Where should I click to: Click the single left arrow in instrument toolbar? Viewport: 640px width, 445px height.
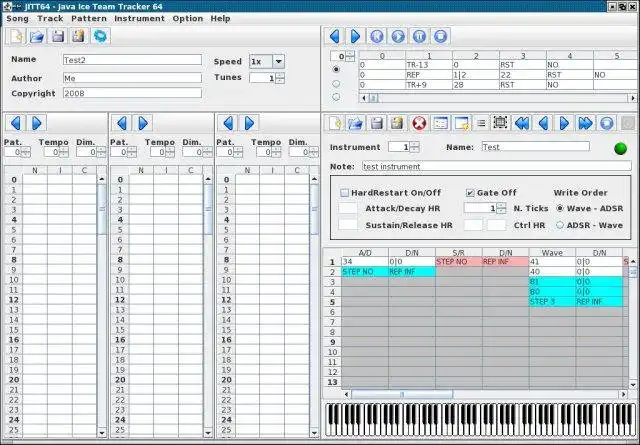543,123
